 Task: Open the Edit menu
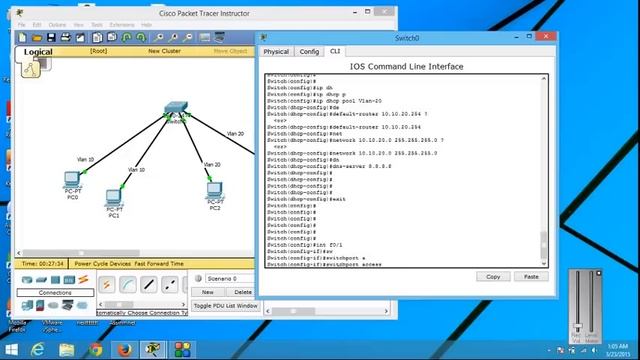[x=37, y=25]
